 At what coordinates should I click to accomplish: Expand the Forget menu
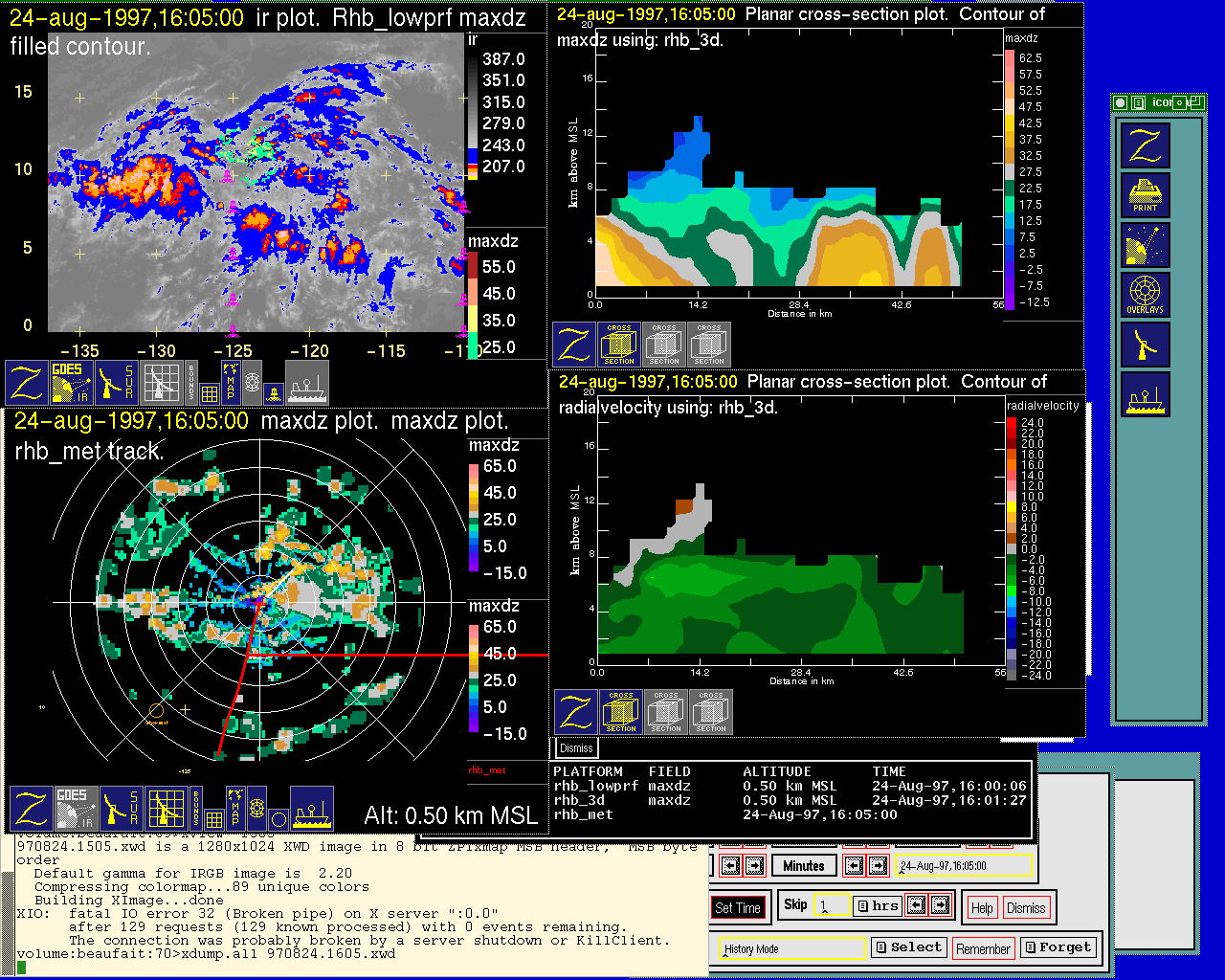1057,947
